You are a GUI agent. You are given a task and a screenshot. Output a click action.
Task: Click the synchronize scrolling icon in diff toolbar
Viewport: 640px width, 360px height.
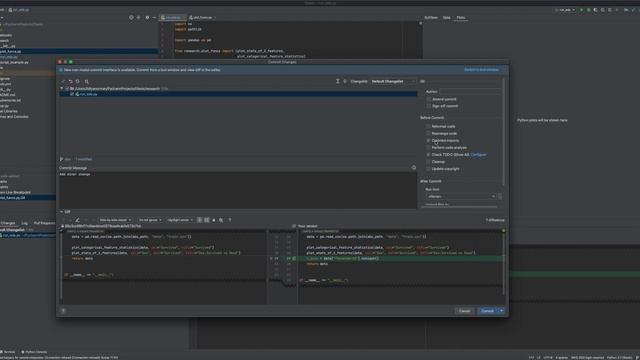point(207,220)
